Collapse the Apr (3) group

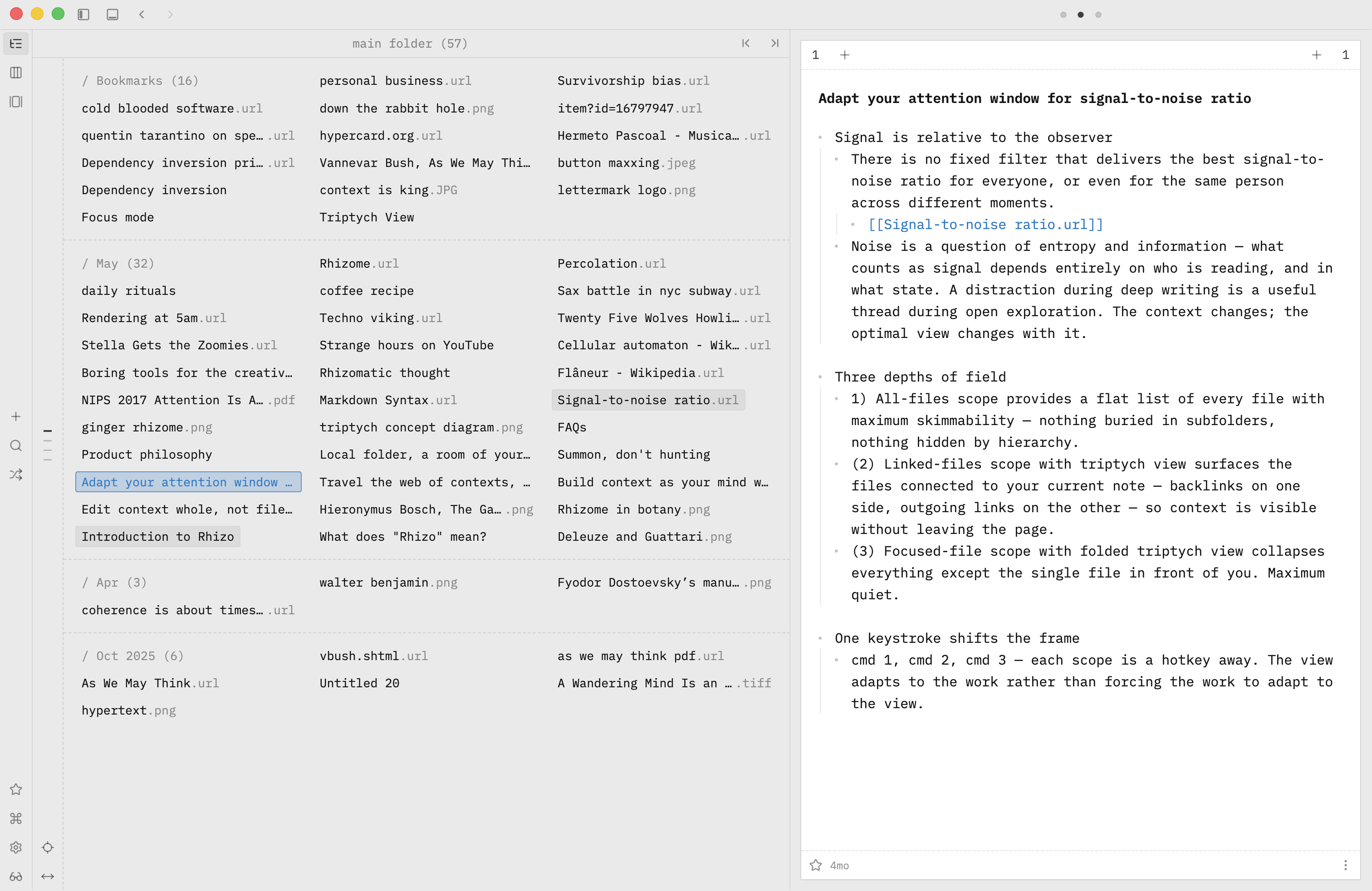pos(114,583)
